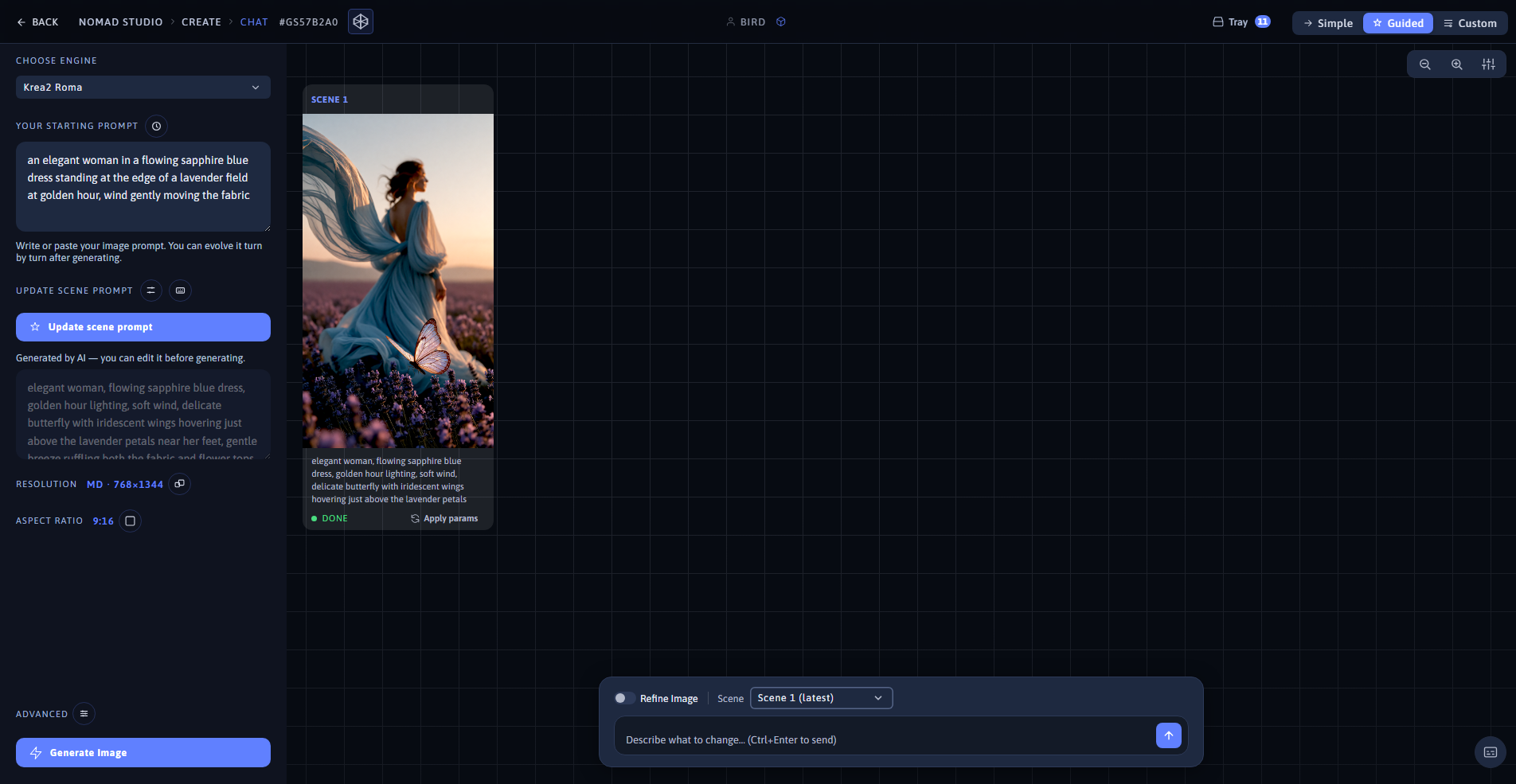The height and width of the screenshot is (784, 1516).
Task: Click the #GS57B2A0 session ID
Action: tap(309, 22)
